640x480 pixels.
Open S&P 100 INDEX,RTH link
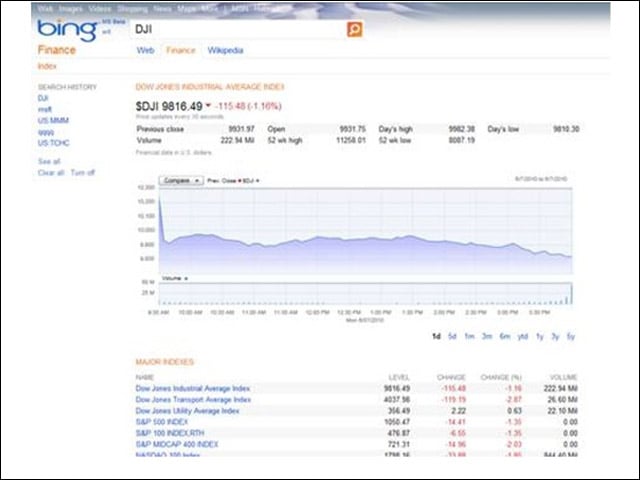pos(170,433)
